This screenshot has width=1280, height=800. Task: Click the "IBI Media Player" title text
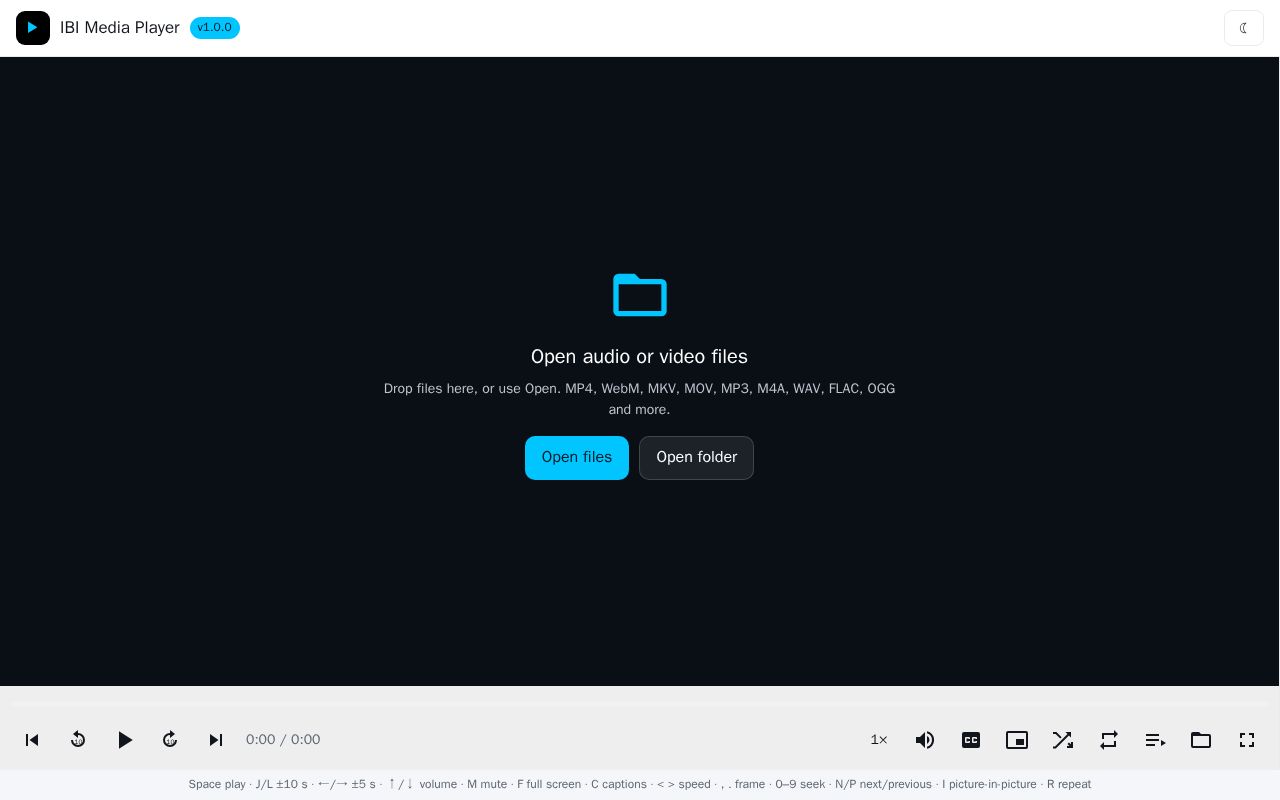coord(120,28)
